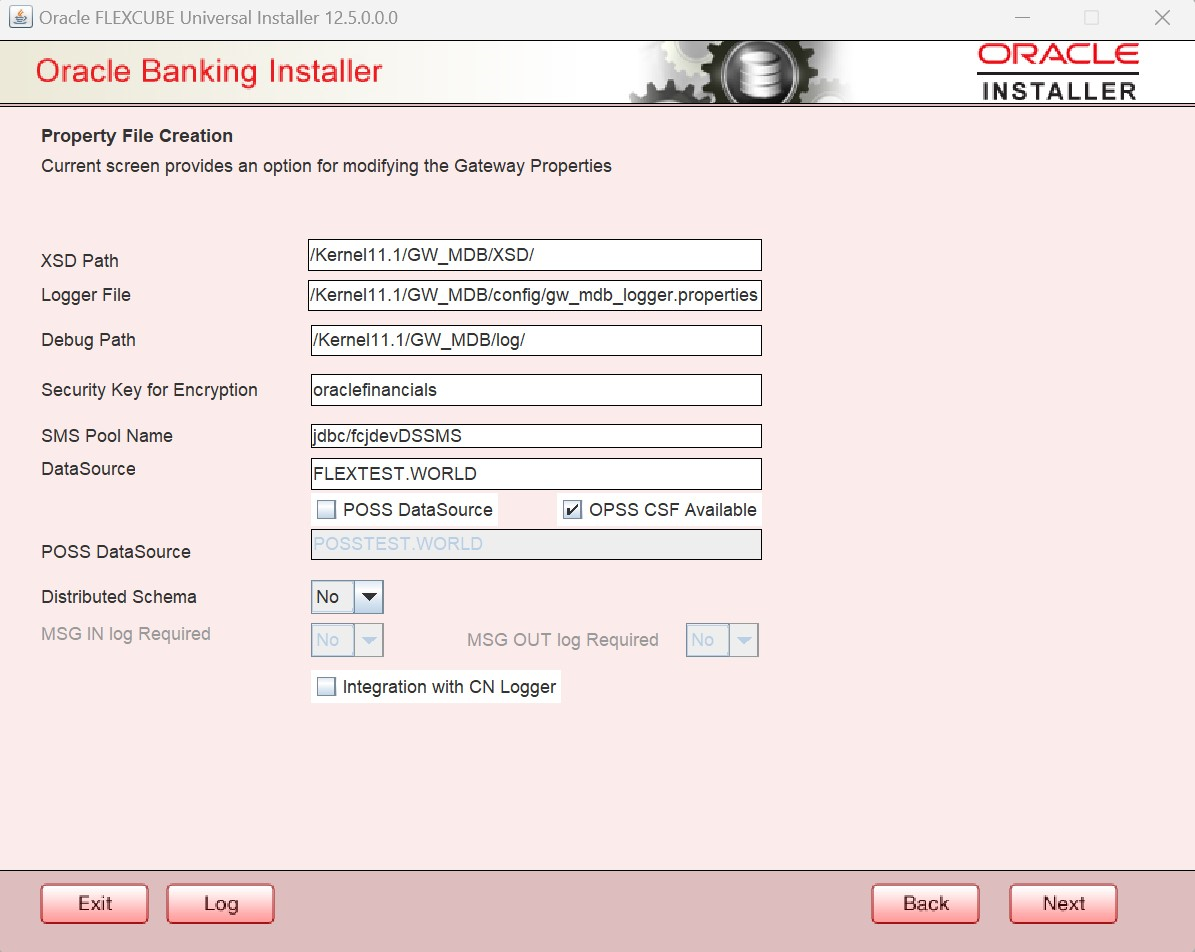The width and height of the screenshot is (1195, 952).
Task: Focus the Logger File text field
Action: click(535, 295)
